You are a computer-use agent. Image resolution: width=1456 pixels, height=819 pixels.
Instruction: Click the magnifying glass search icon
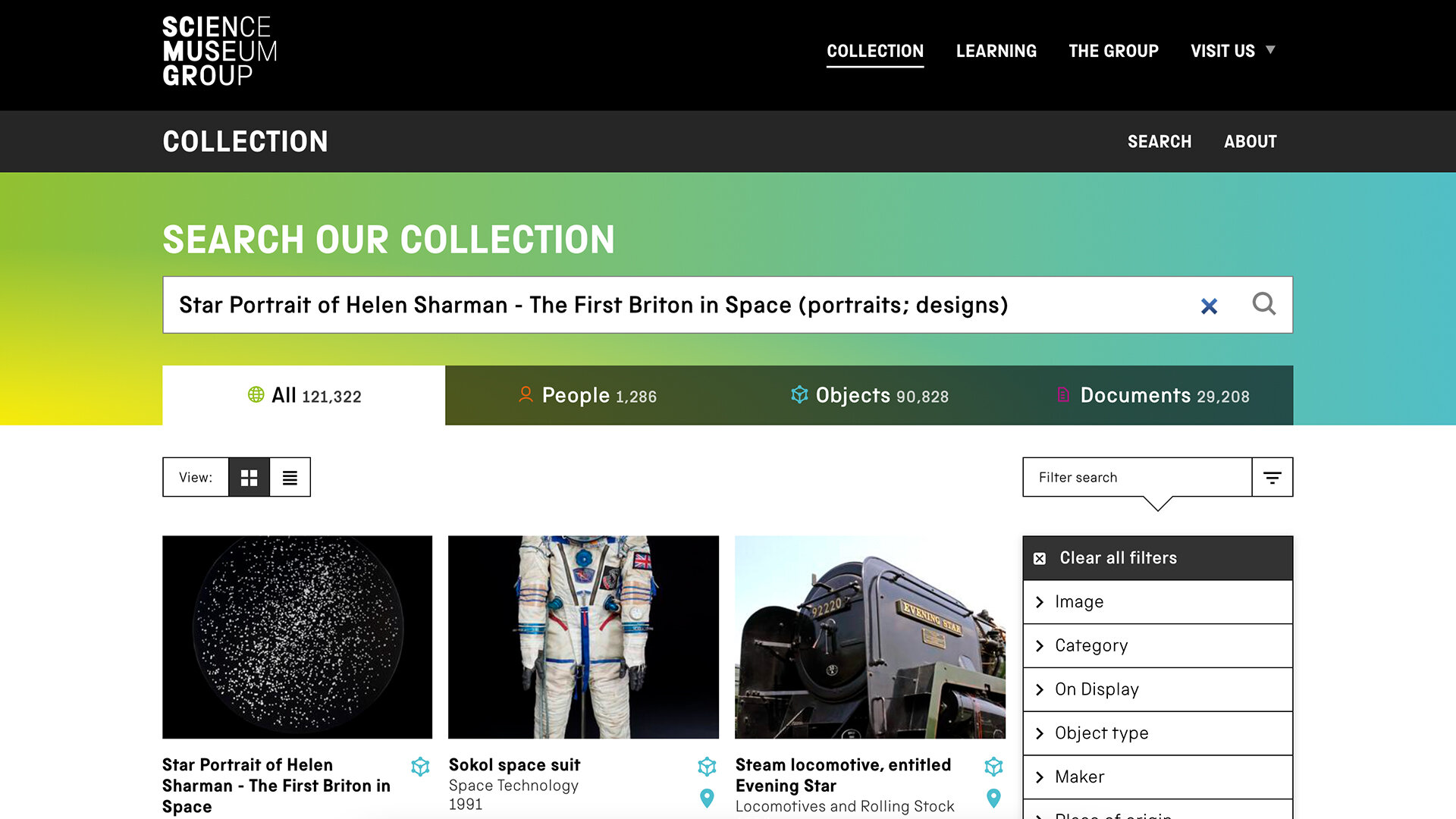[1263, 304]
